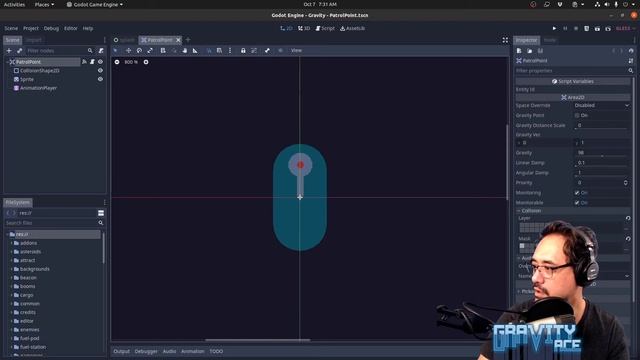Open the Editor menu
Viewport: 640px width, 360px height.
(x=70, y=29)
